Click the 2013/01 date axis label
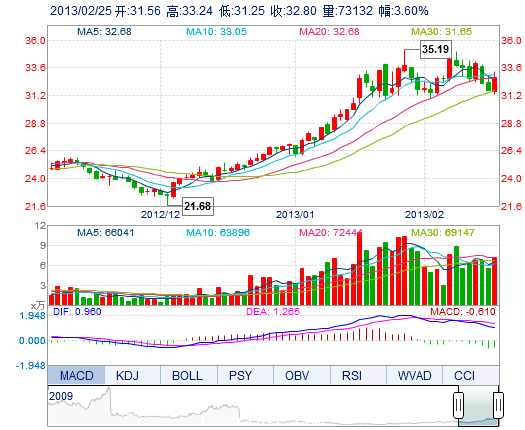 click(x=295, y=214)
